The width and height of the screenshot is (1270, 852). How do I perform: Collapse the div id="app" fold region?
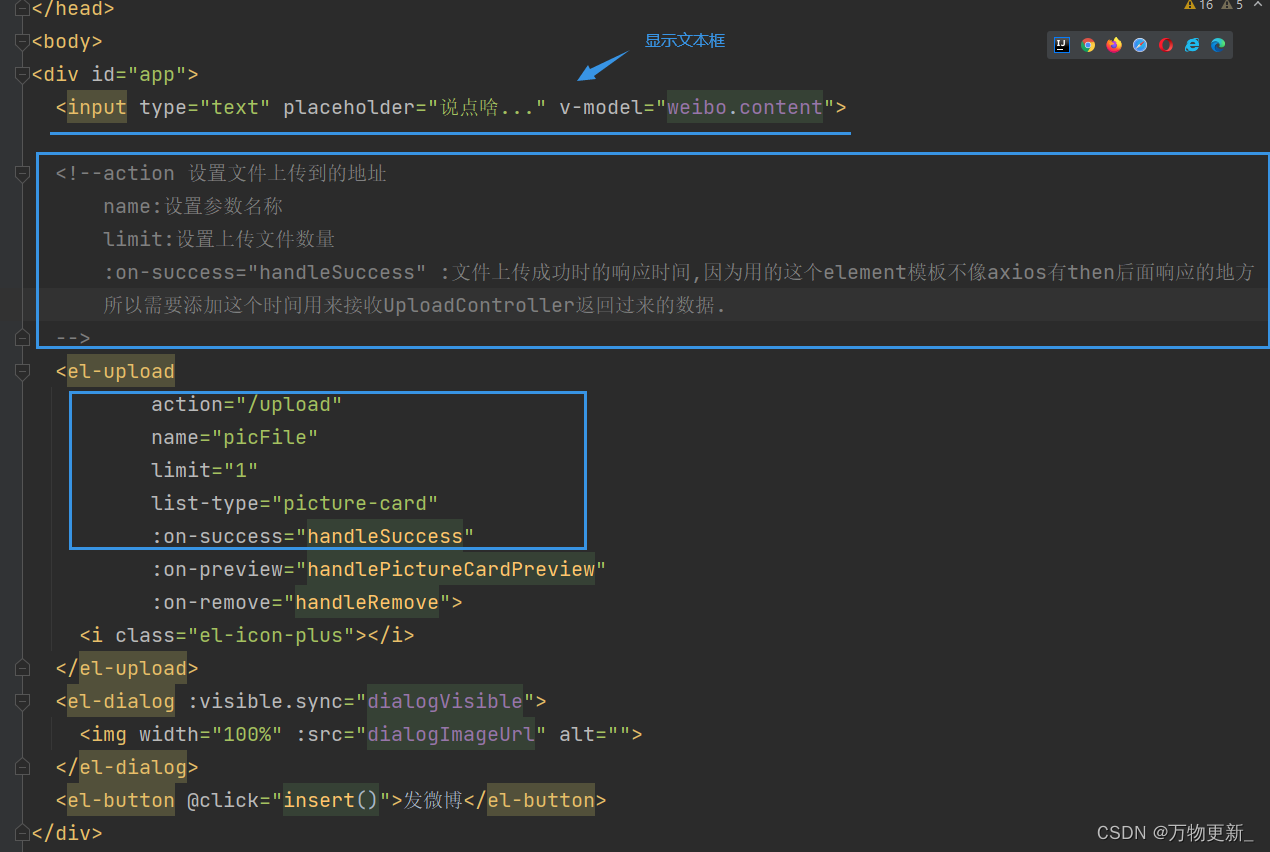21,75
